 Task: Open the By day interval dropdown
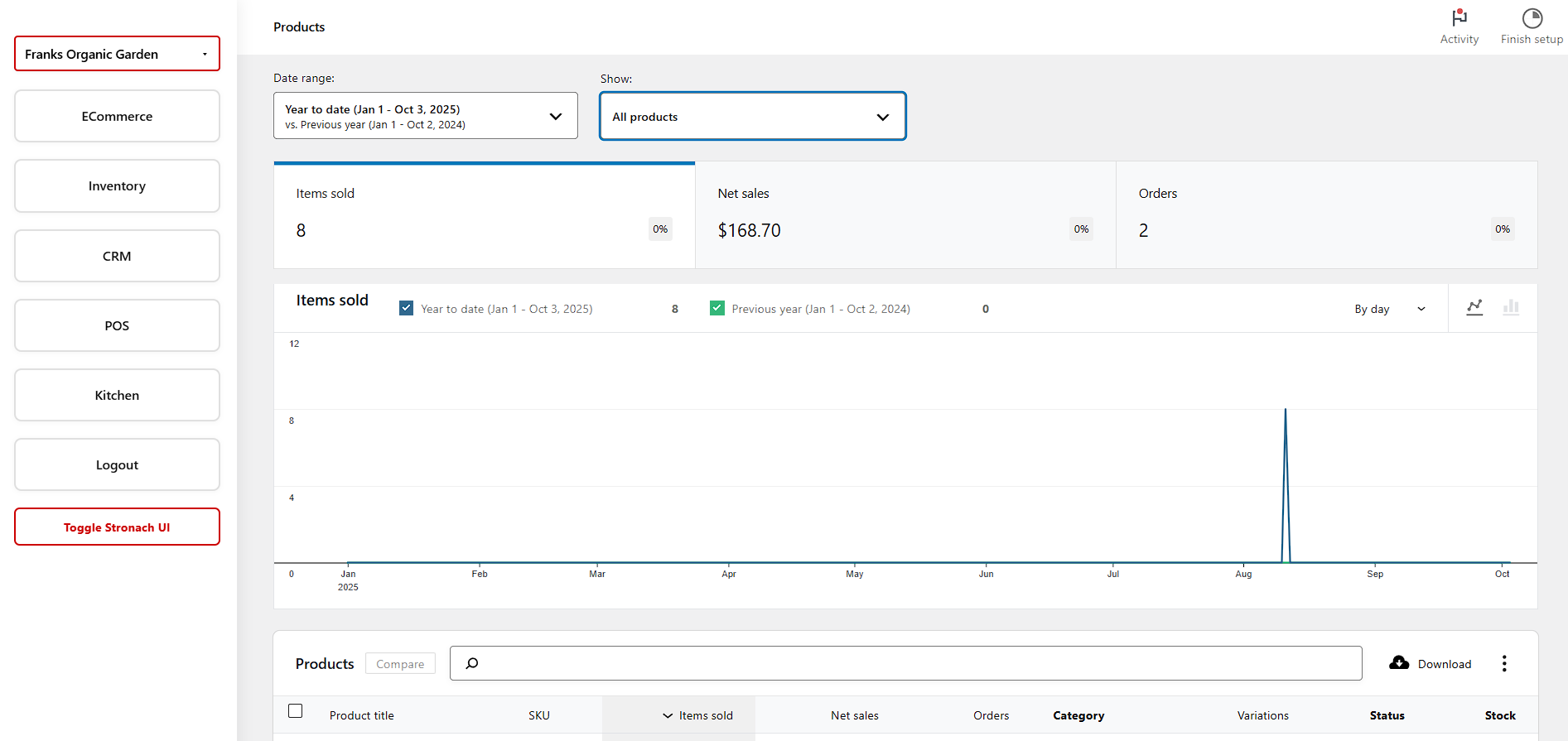[1389, 309]
